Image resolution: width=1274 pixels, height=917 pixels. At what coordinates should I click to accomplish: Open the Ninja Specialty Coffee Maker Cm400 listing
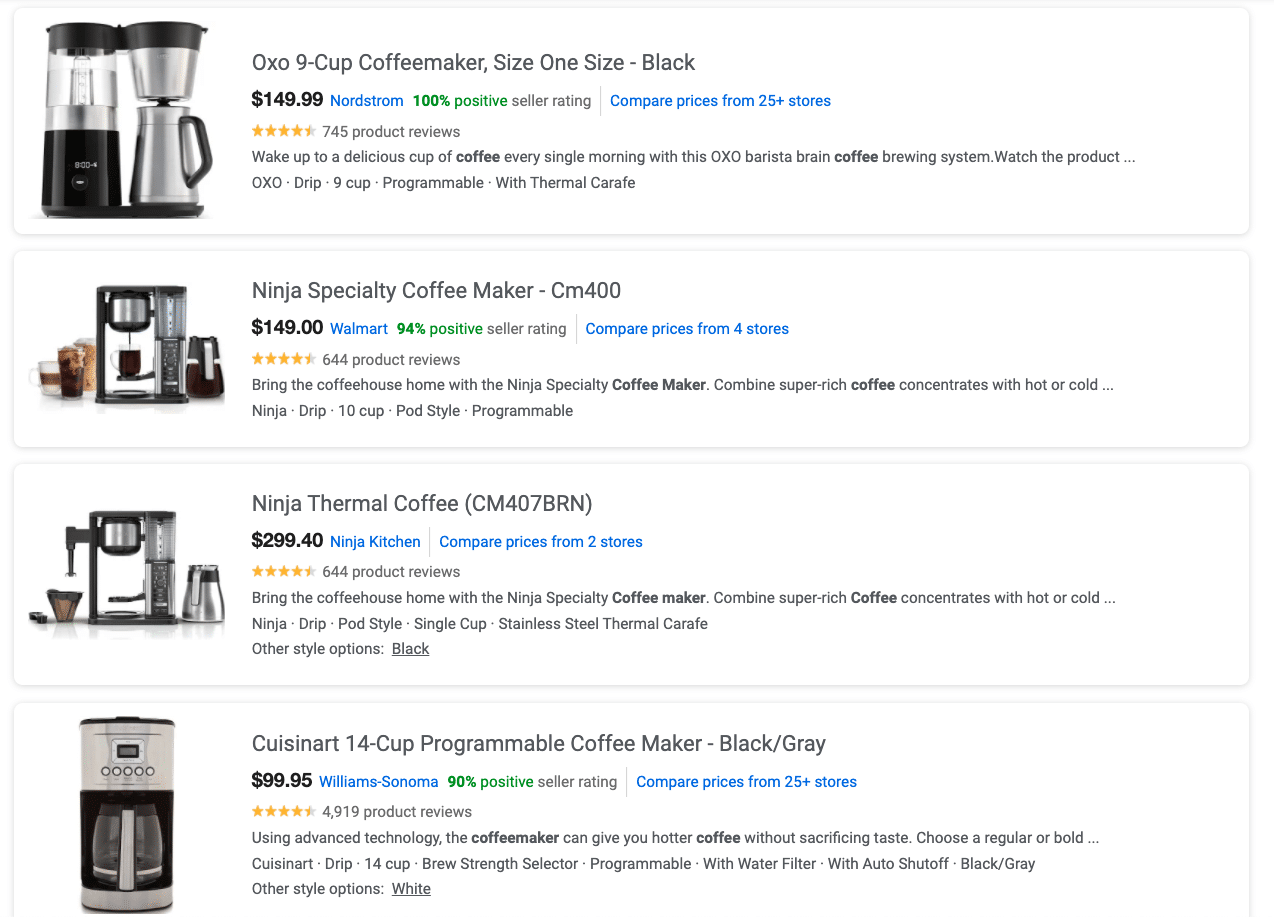437,290
